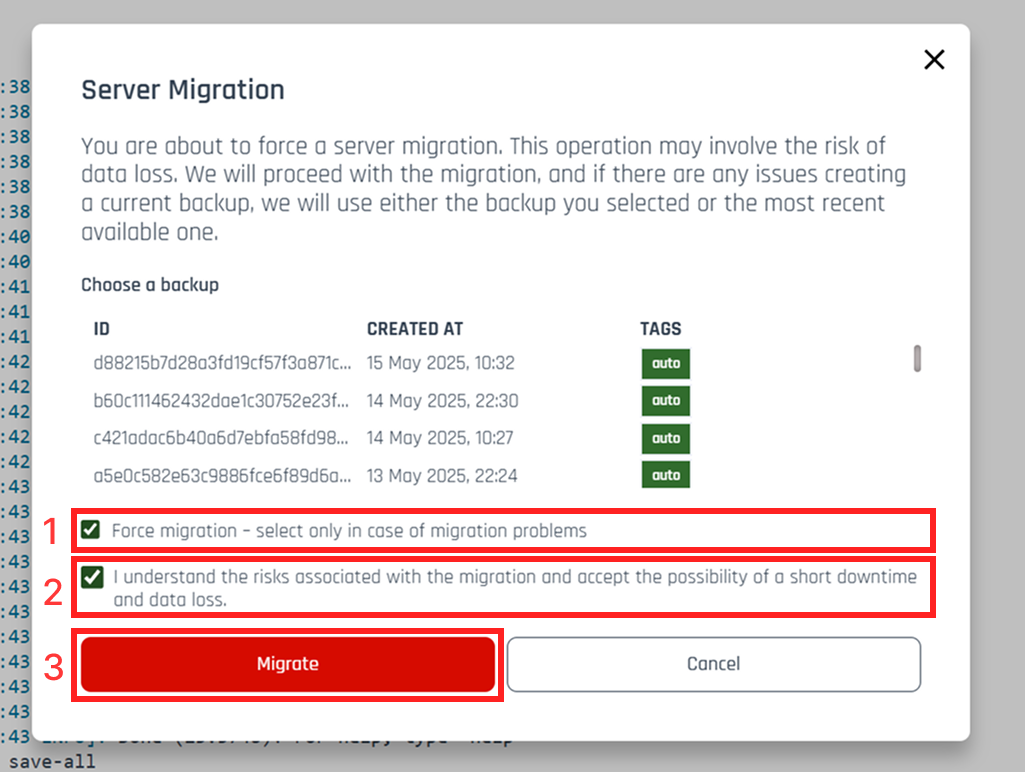Click auto tag on 14 May 10:27 backup

pyautogui.click(x=665, y=438)
